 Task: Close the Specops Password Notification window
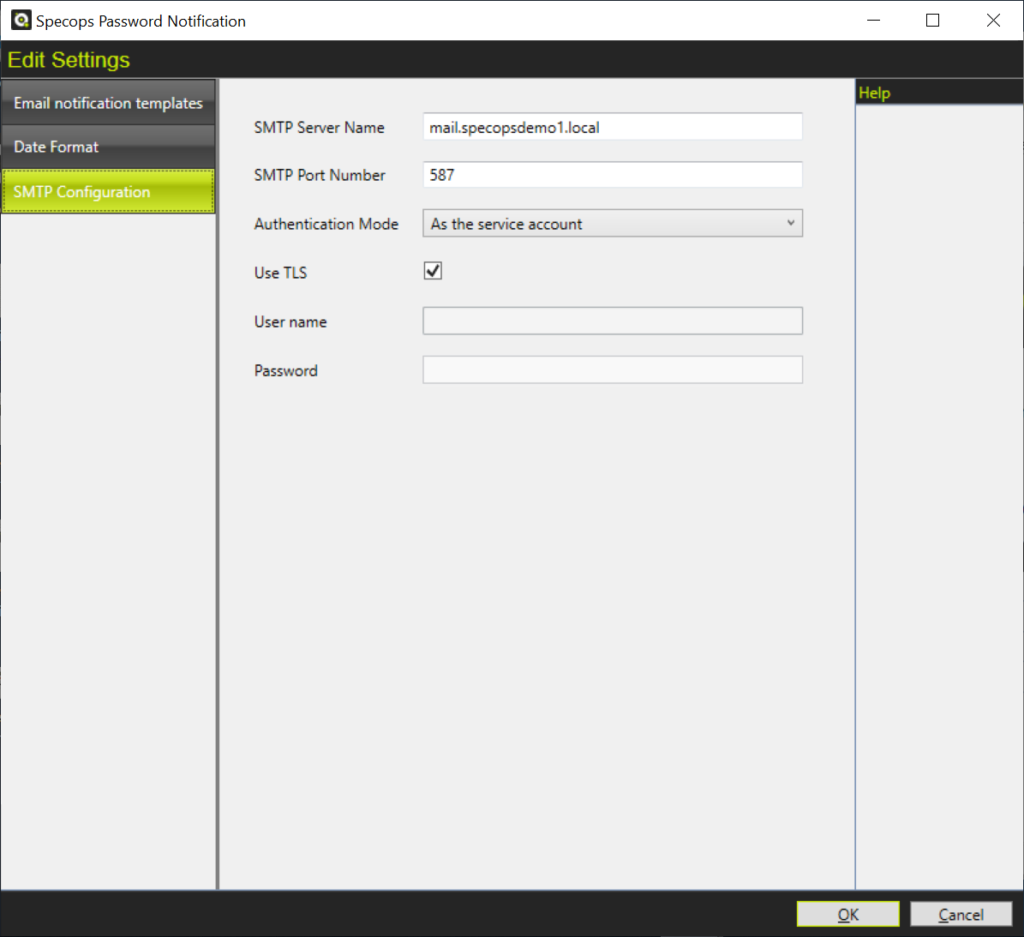(993, 20)
